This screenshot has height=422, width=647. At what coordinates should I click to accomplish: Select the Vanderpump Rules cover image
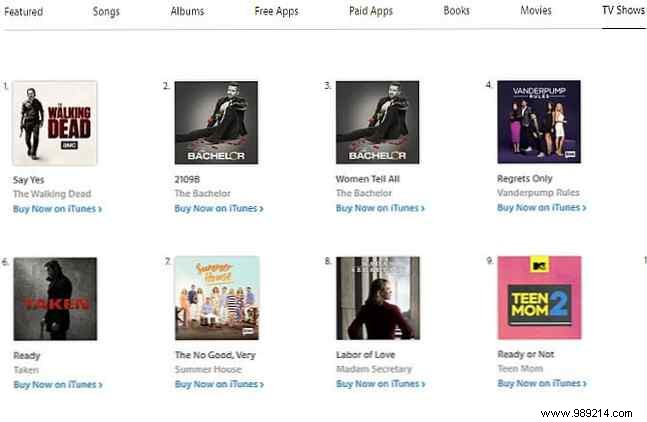coord(539,122)
